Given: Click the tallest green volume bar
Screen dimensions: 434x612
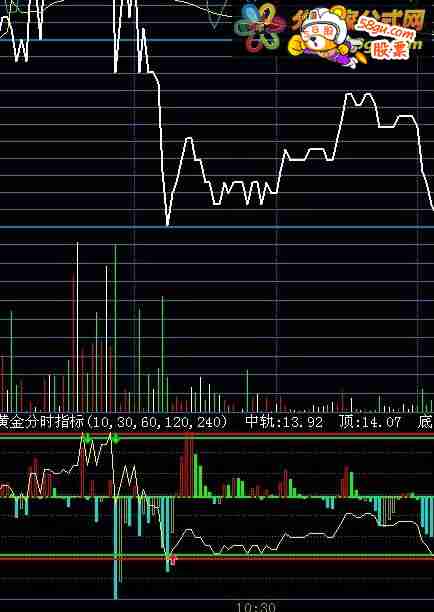Looking at the screenshot, I should click(115, 328).
